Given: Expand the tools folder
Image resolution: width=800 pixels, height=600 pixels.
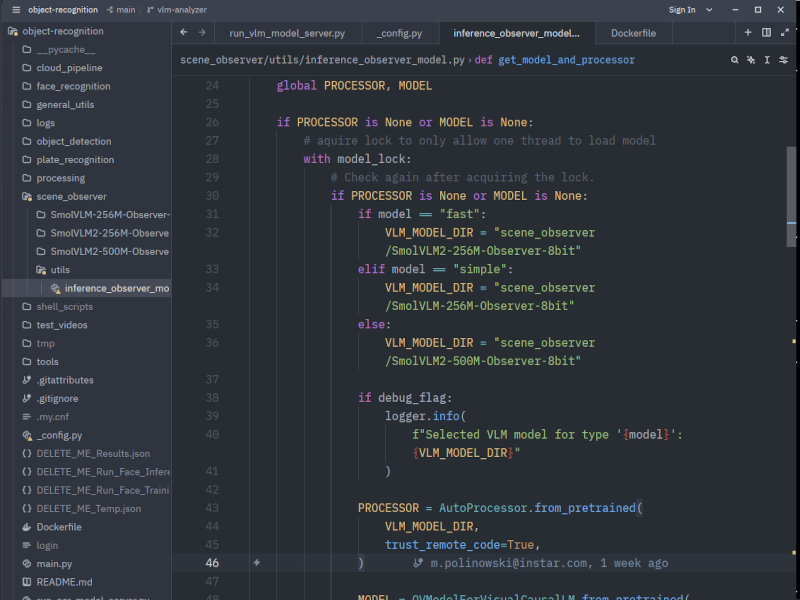Looking at the screenshot, I should point(86,362).
